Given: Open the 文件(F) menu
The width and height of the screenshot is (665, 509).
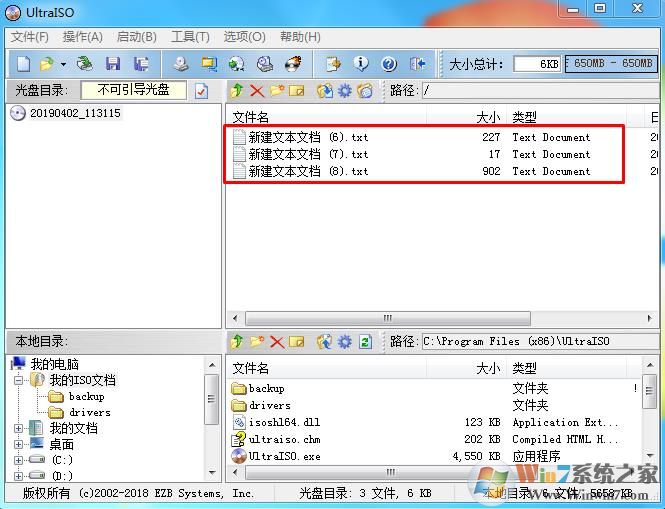Looking at the screenshot, I should click(x=30, y=37).
